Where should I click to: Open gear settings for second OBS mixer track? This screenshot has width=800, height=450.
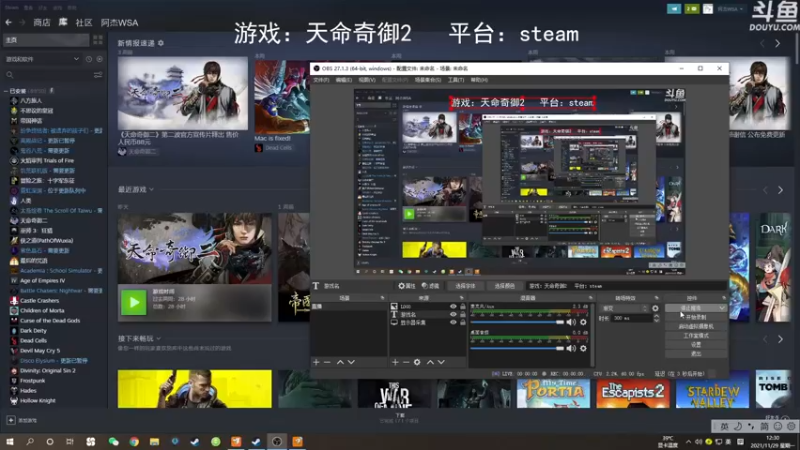click(x=583, y=348)
